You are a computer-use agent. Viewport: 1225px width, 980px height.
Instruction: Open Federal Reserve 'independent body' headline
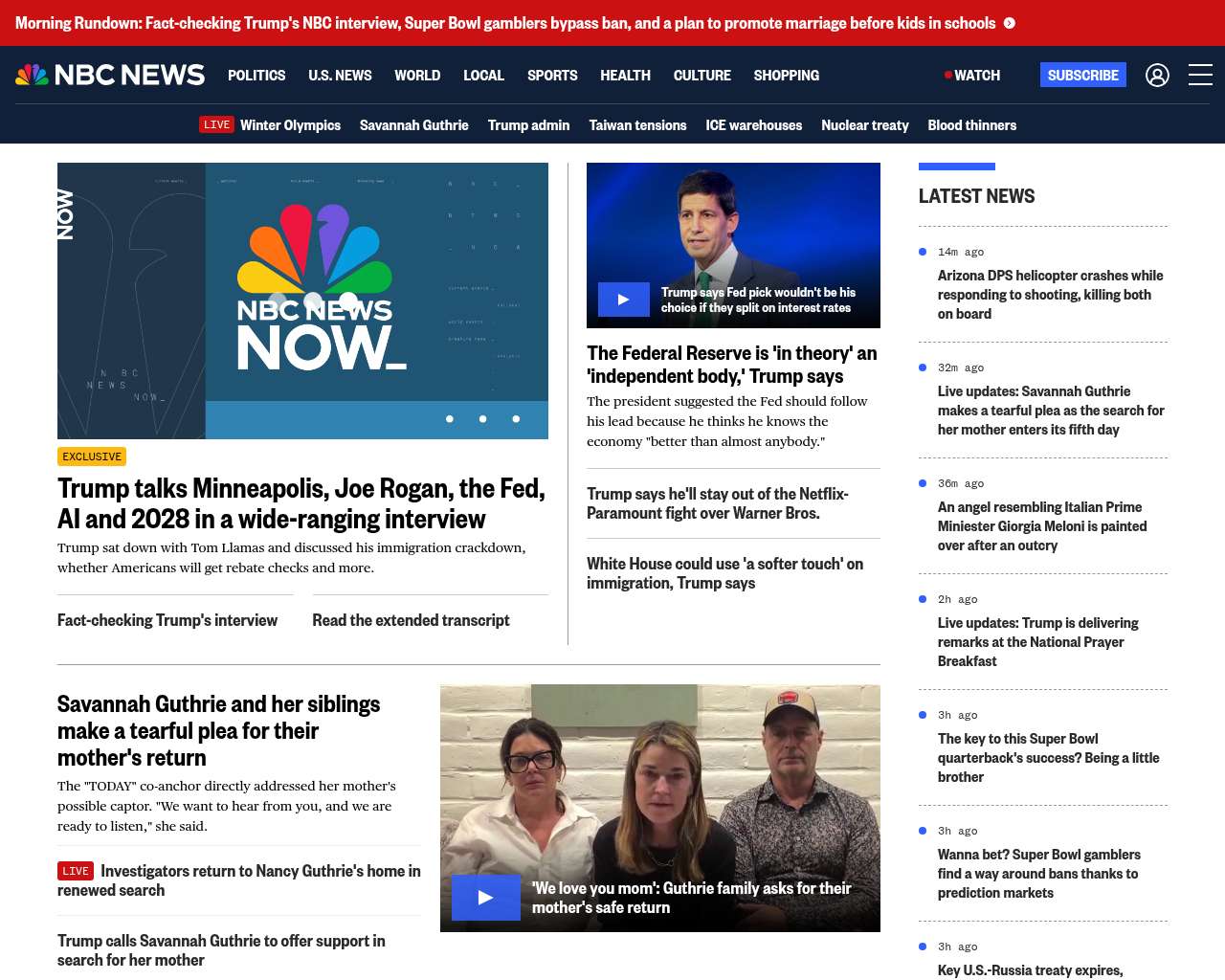732,365
